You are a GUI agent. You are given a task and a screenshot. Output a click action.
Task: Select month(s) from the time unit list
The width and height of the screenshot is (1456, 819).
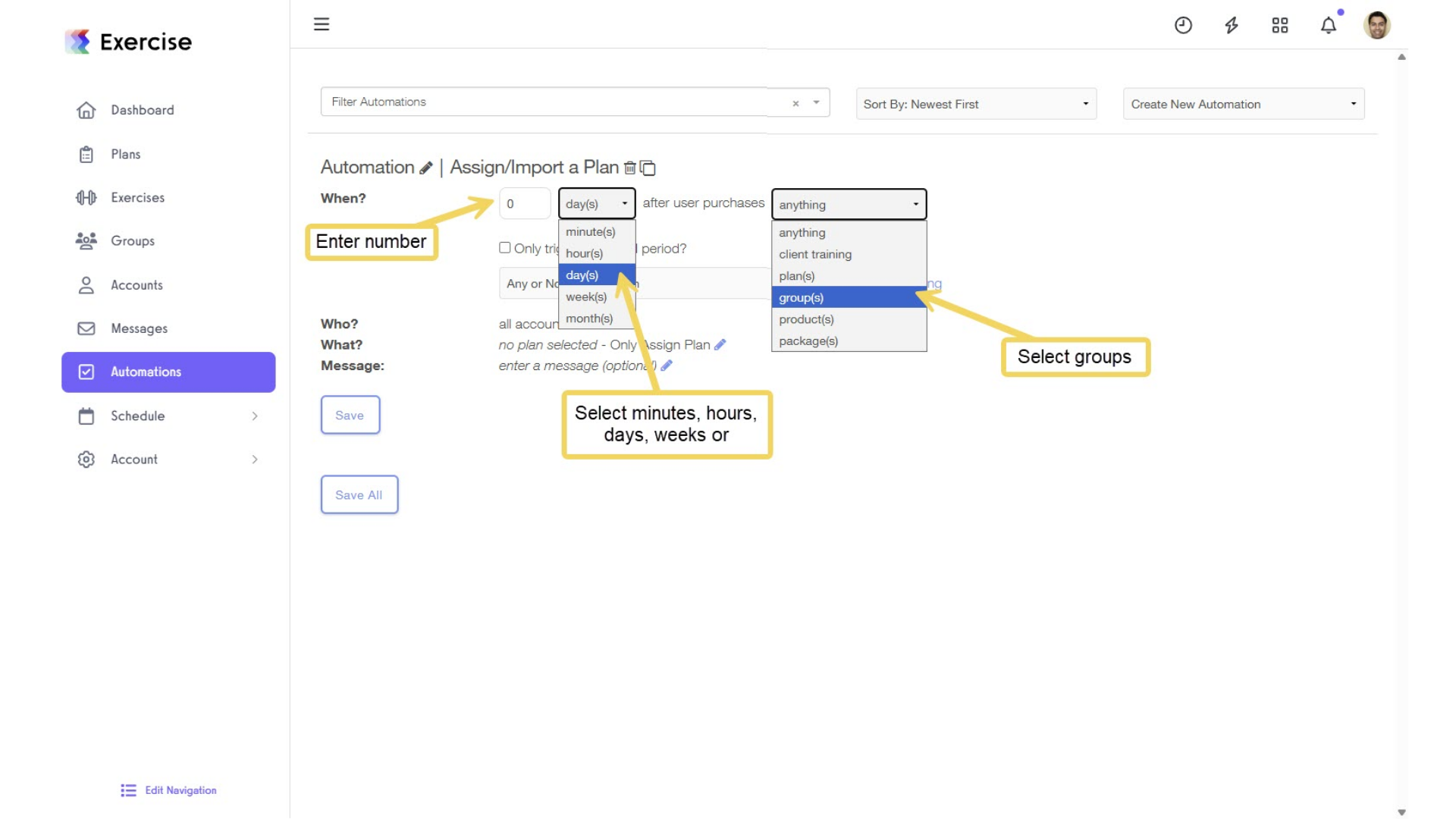point(597,319)
